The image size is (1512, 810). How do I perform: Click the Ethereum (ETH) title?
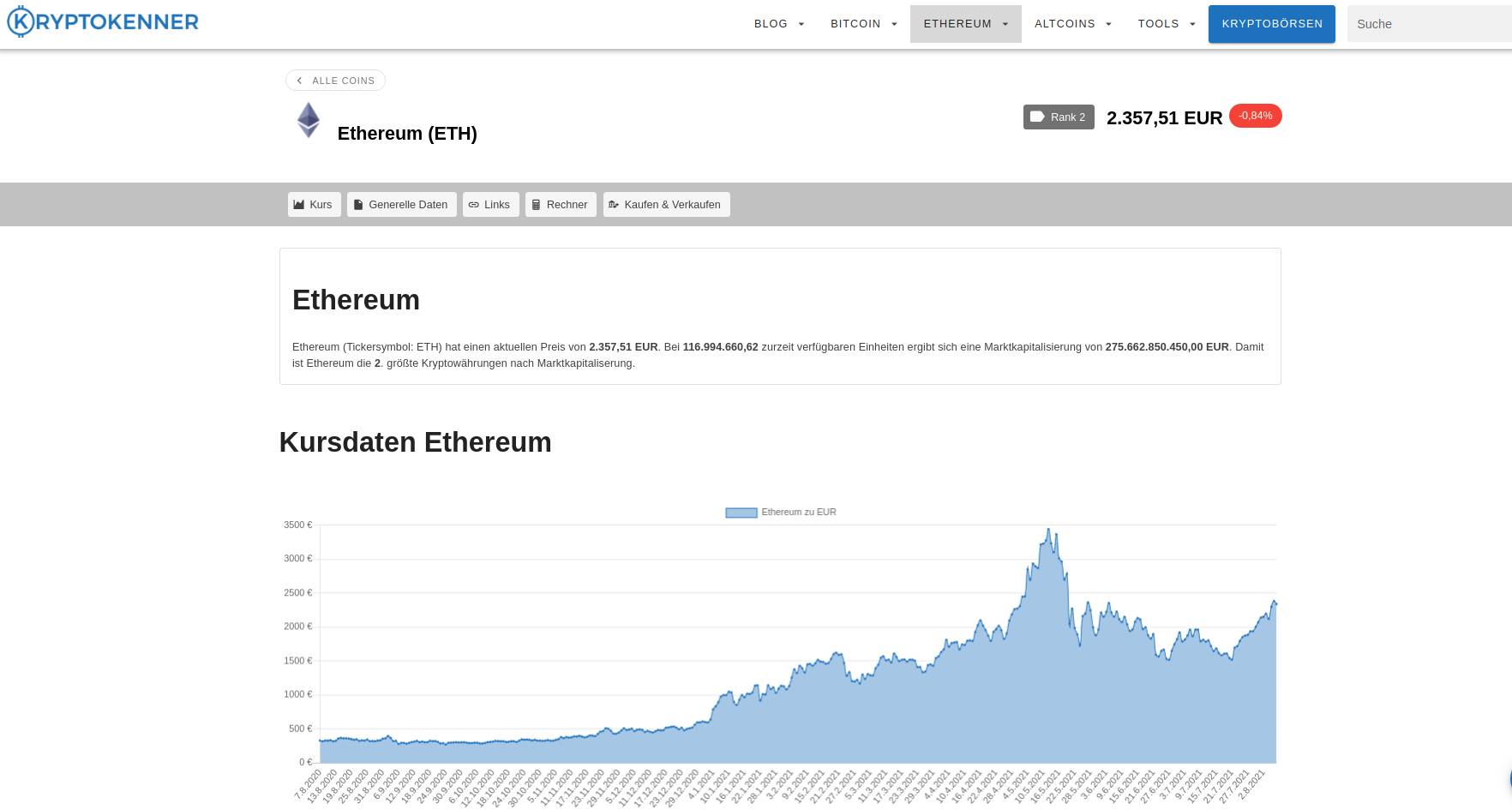[407, 134]
